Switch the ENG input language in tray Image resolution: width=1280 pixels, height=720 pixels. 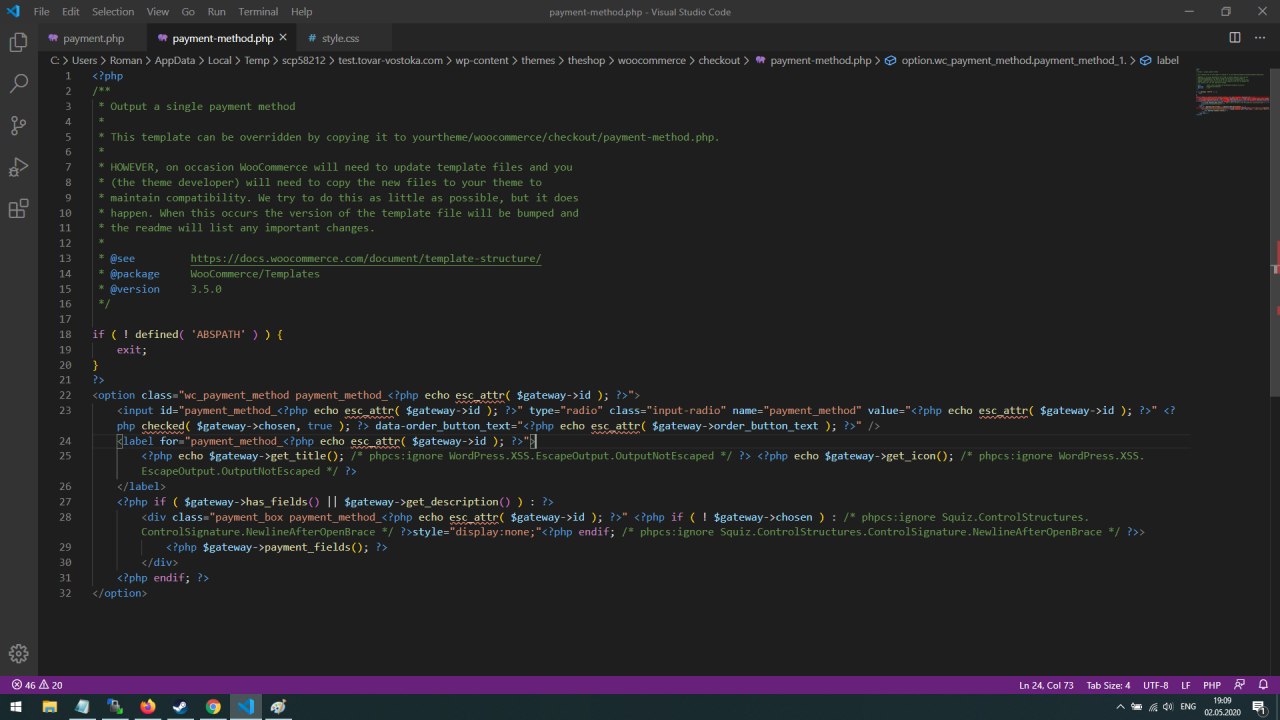pos(1188,706)
